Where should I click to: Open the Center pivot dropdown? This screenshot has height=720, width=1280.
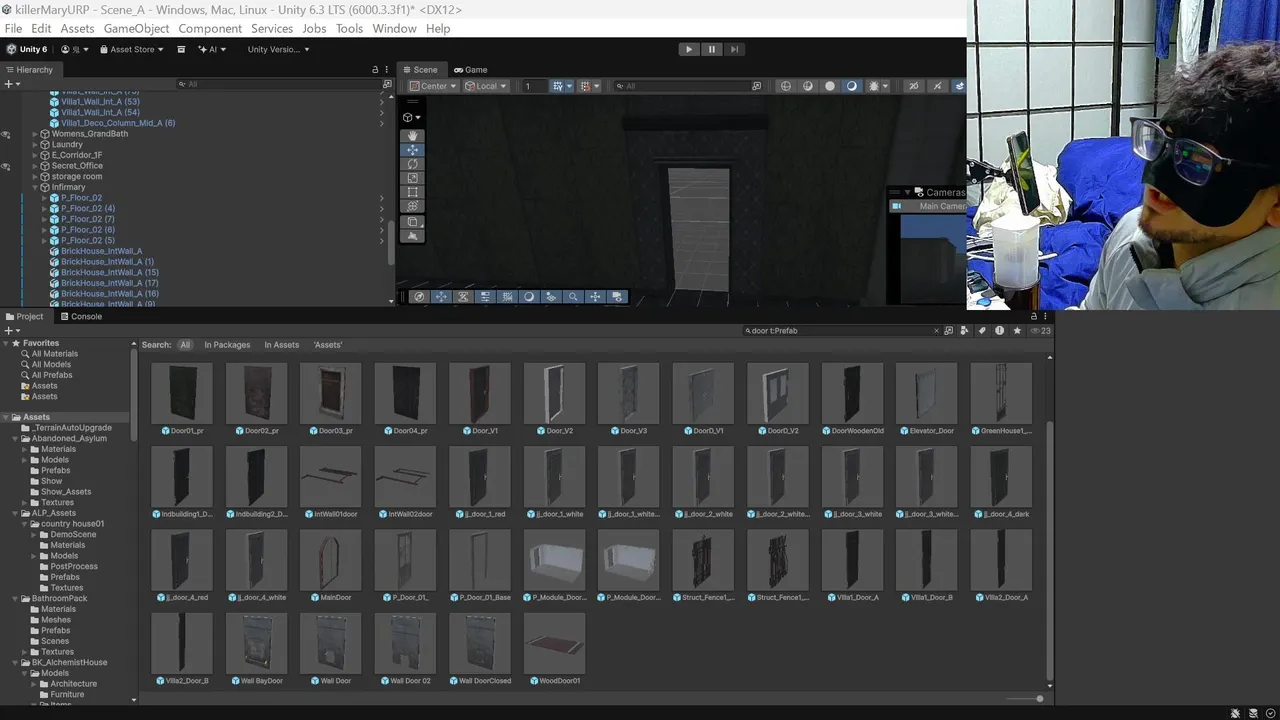[433, 86]
